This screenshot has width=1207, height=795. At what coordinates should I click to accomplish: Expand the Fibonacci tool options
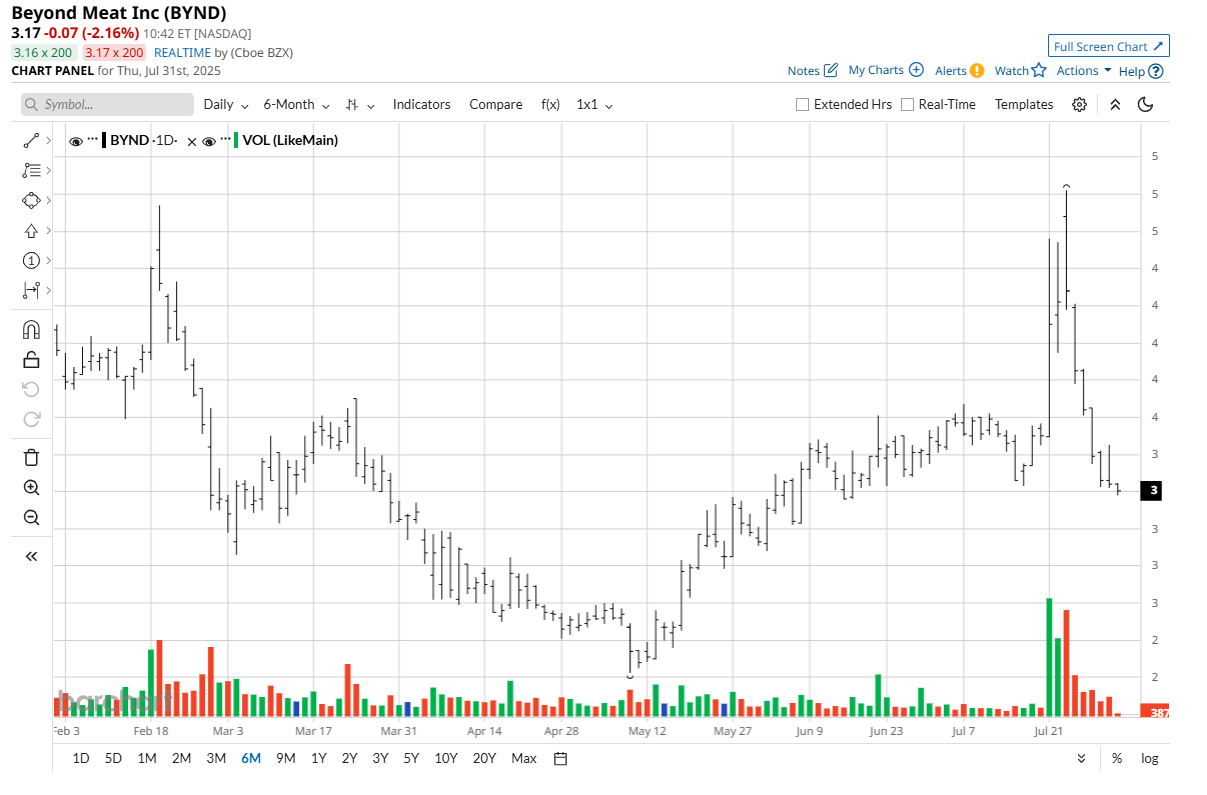click(47, 171)
